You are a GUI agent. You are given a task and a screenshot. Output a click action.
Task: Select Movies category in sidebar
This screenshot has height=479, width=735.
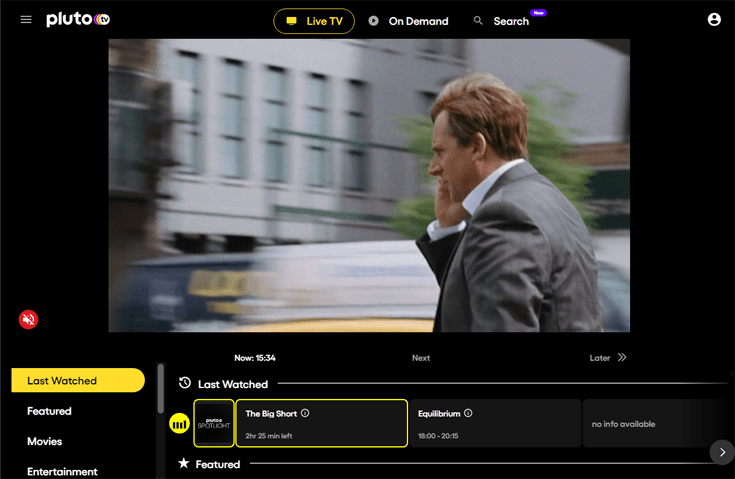pyautogui.click(x=45, y=441)
